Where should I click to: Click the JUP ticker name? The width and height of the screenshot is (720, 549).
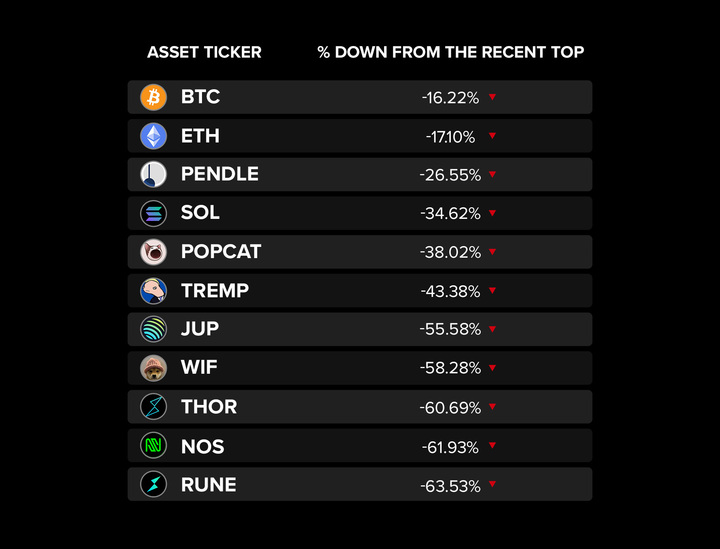point(200,329)
